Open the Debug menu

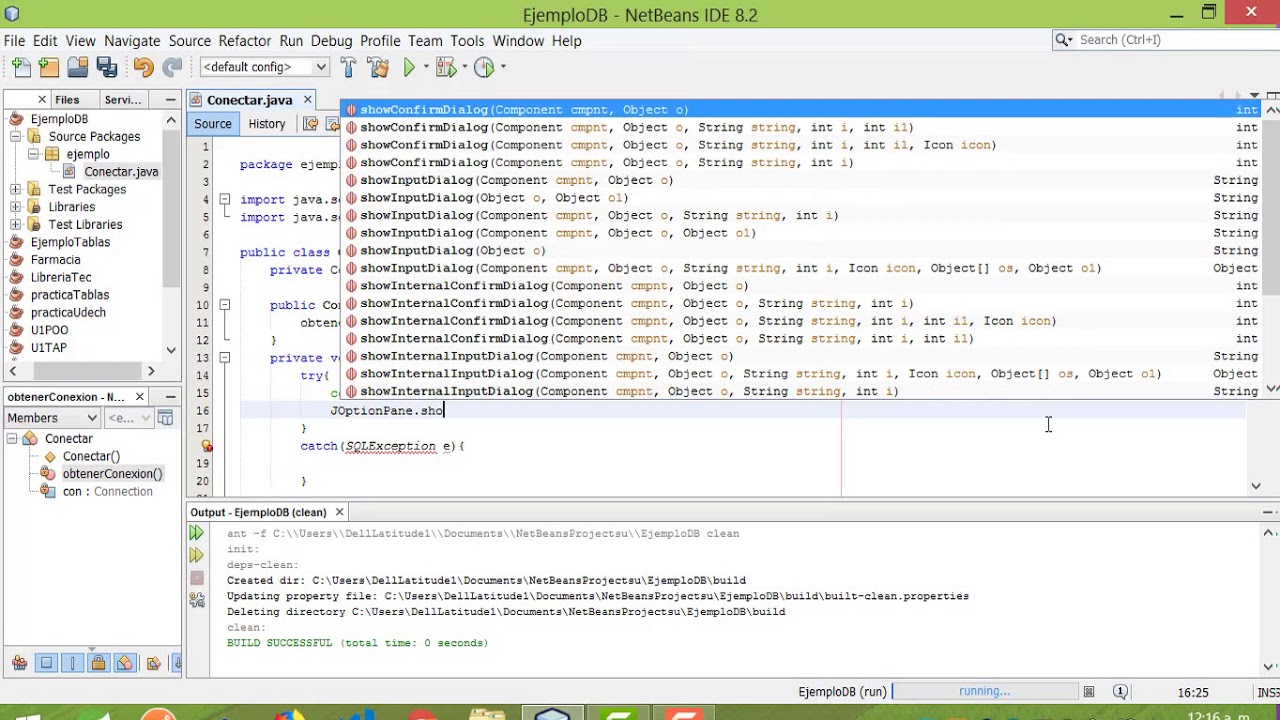pos(331,40)
